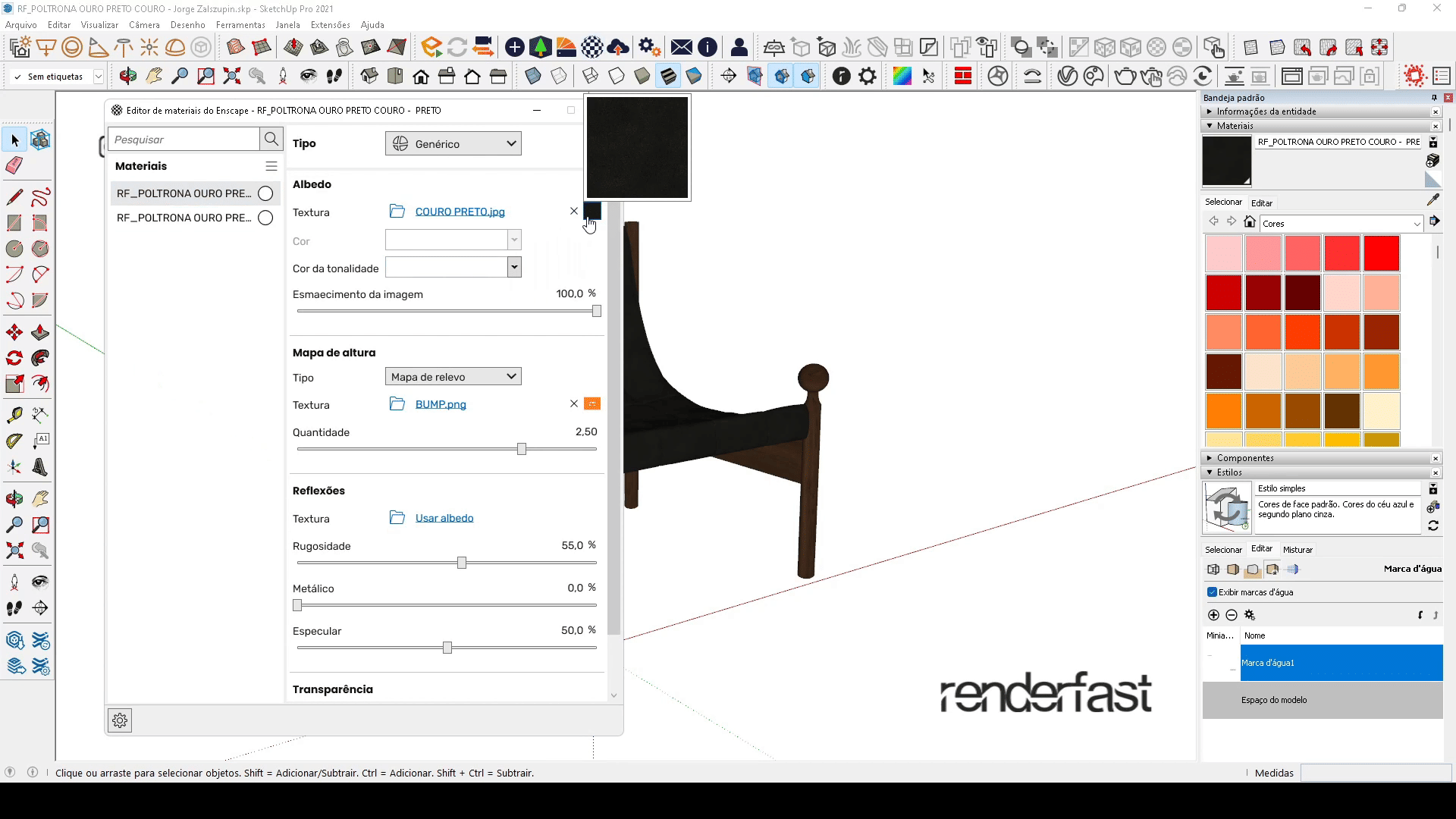Click the search magnifier in materials editor

coord(271,140)
